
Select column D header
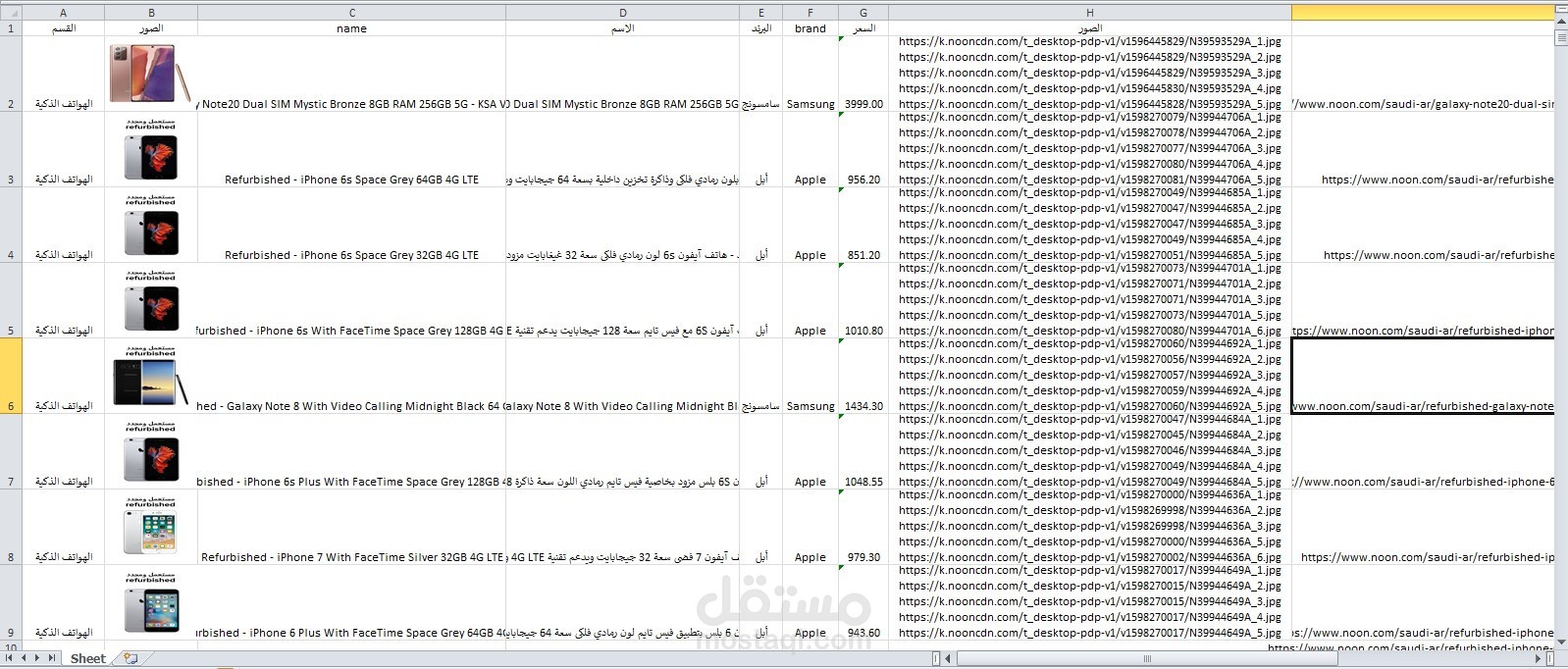coord(623,13)
